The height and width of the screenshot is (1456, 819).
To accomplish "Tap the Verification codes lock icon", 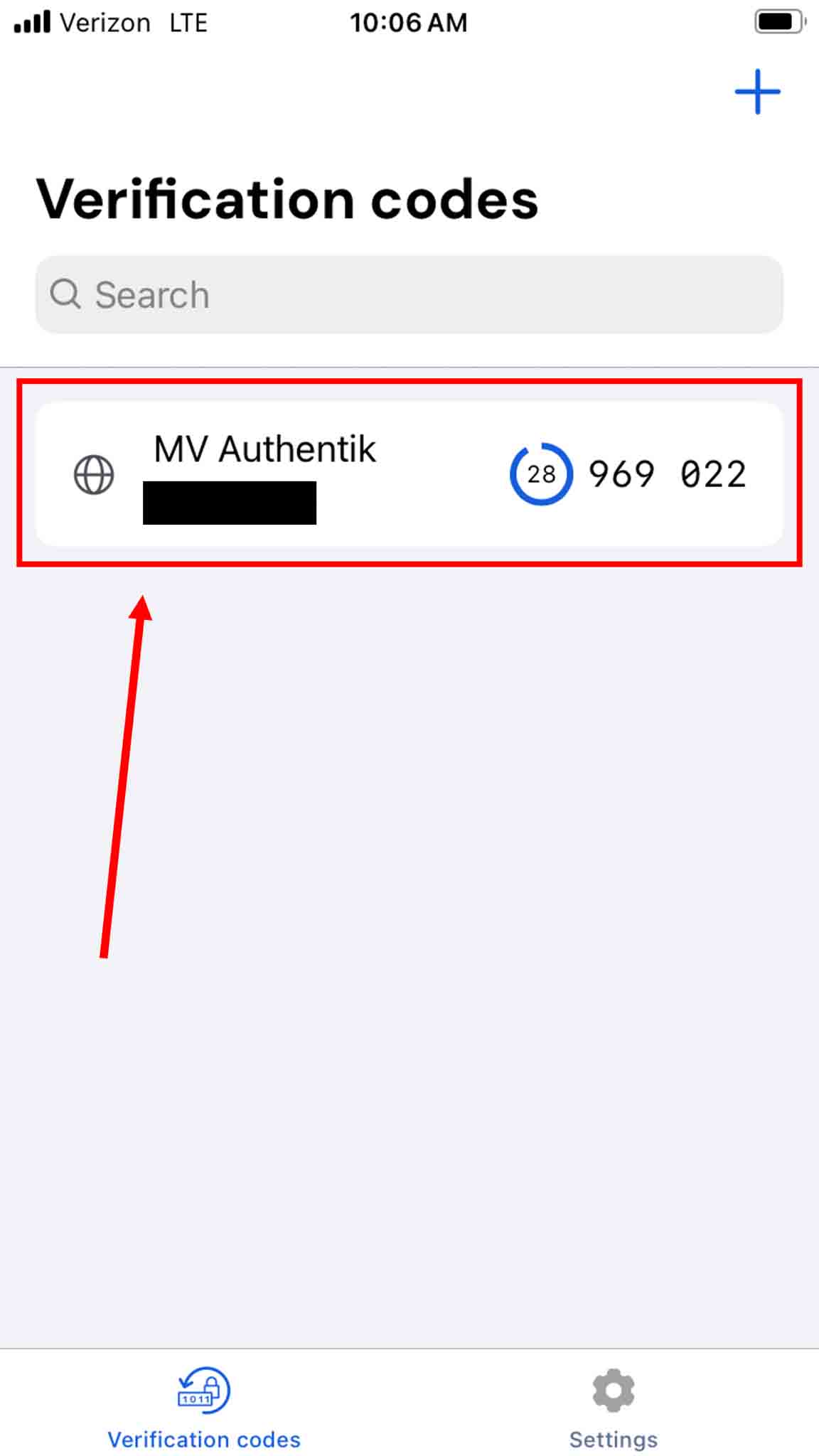I will click(x=204, y=1390).
